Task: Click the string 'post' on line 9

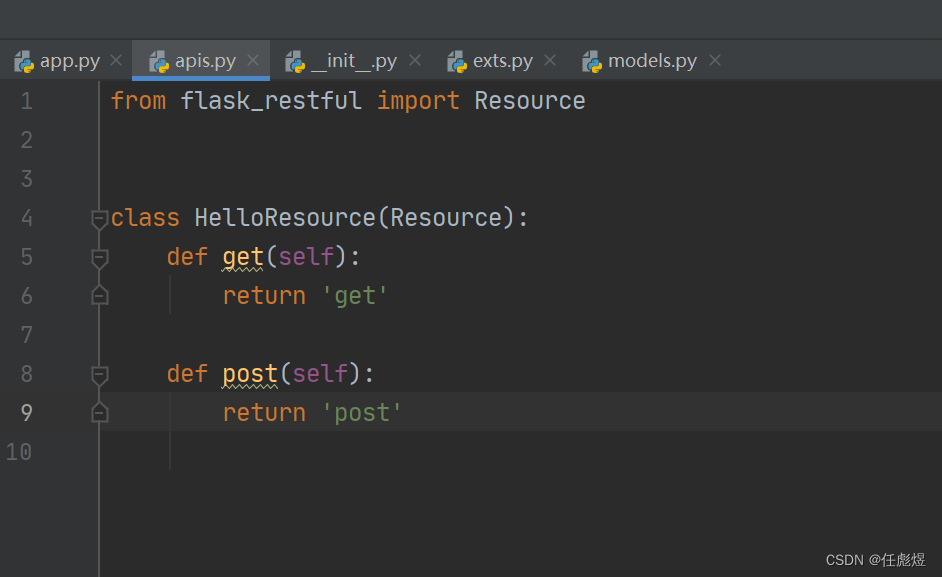Action: tap(362, 413)
